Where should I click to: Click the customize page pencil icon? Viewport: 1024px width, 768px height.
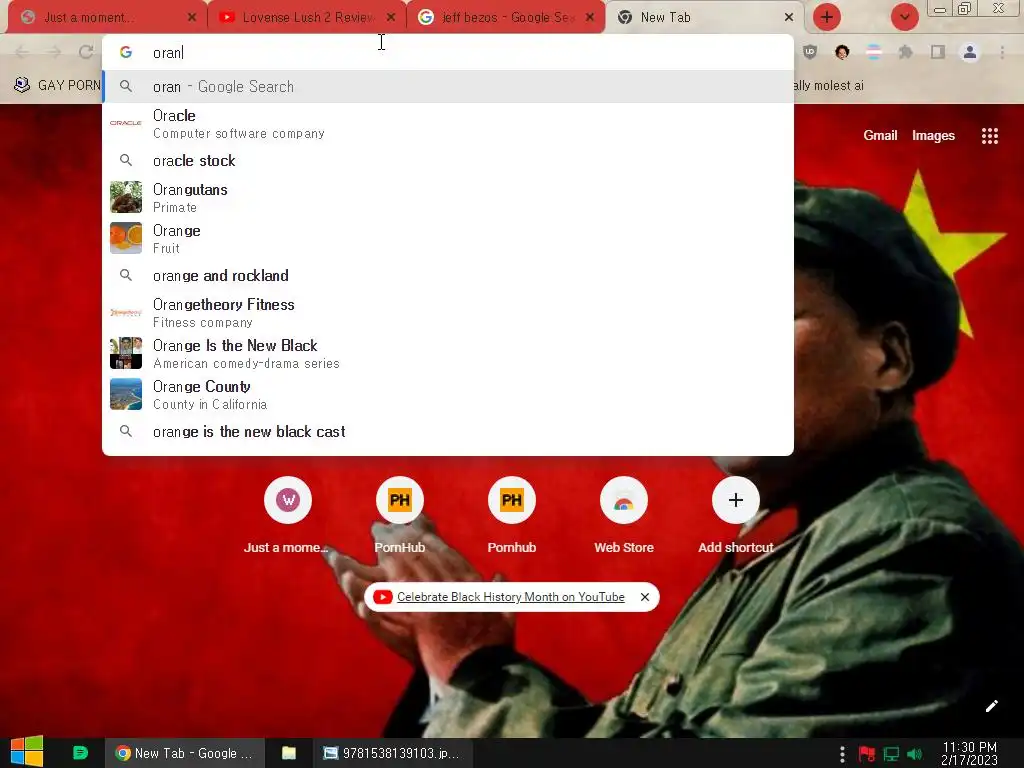991,706
